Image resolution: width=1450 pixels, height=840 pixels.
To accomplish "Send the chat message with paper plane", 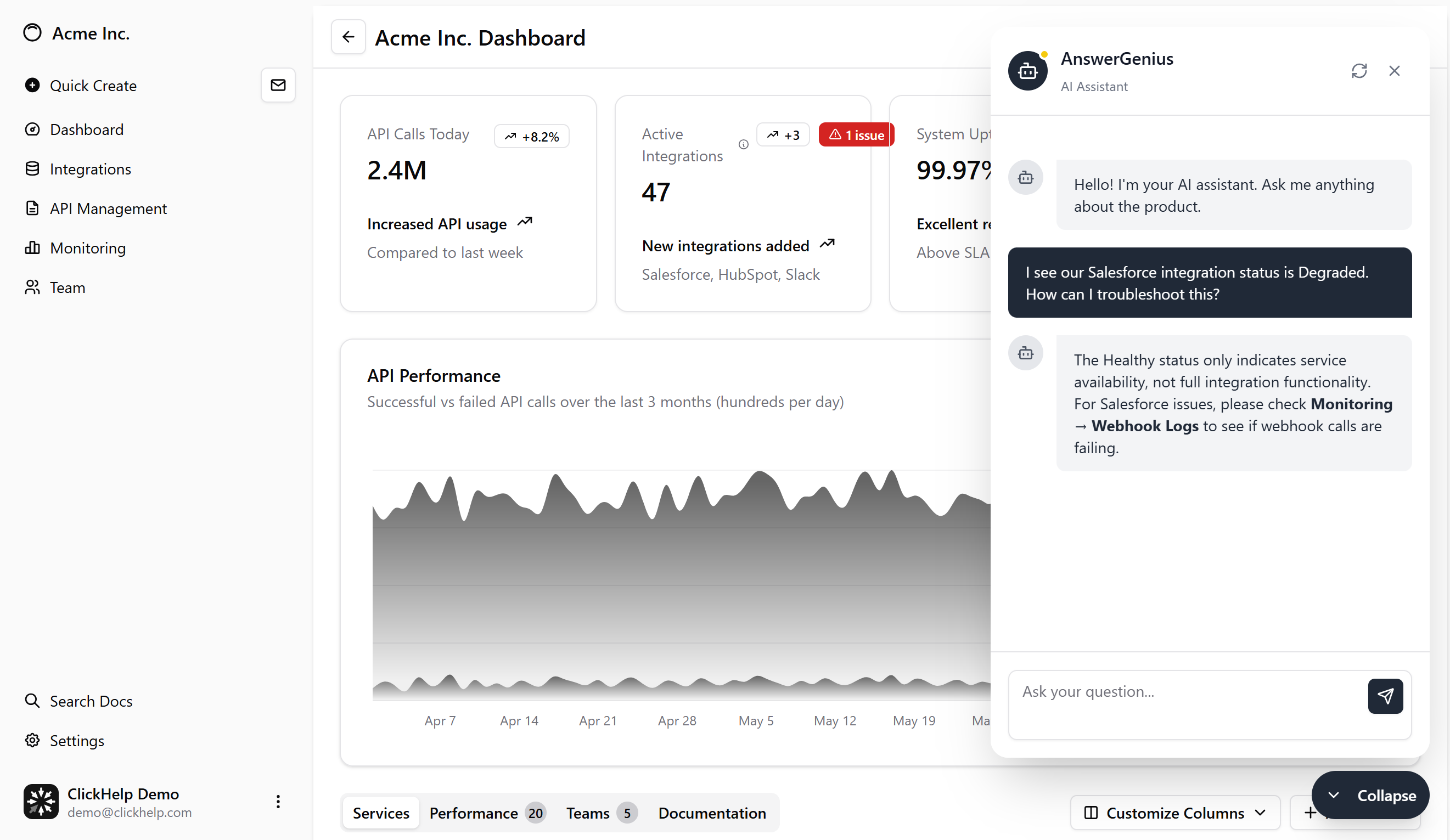I will [1385, 696].
